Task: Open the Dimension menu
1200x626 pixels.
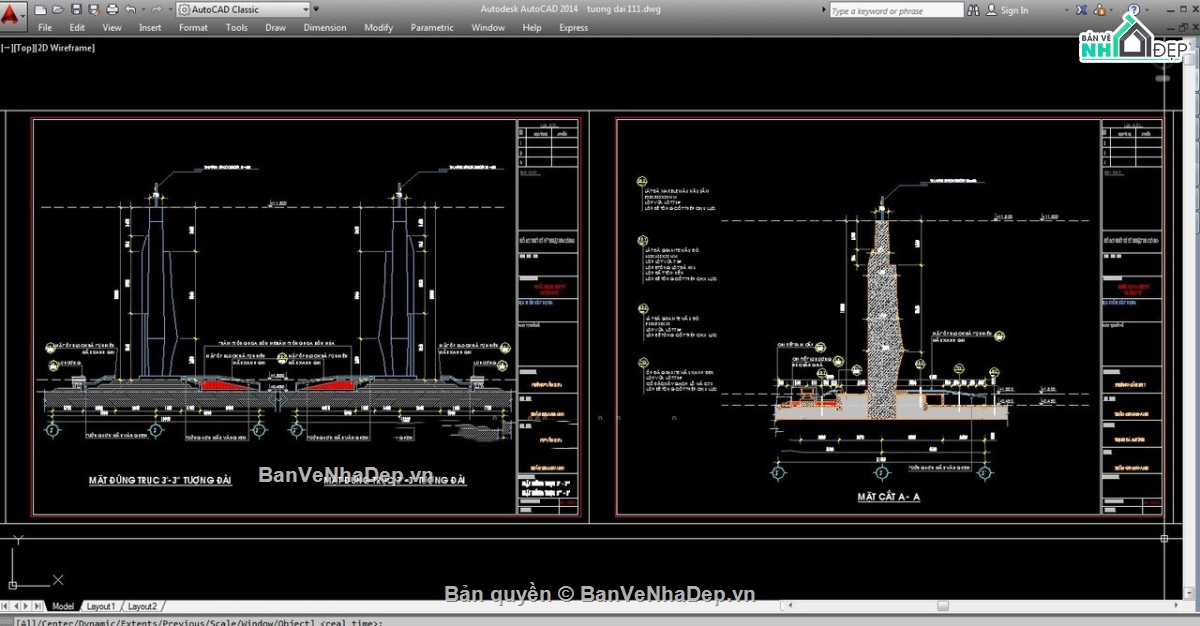Action: click(325, 28)
